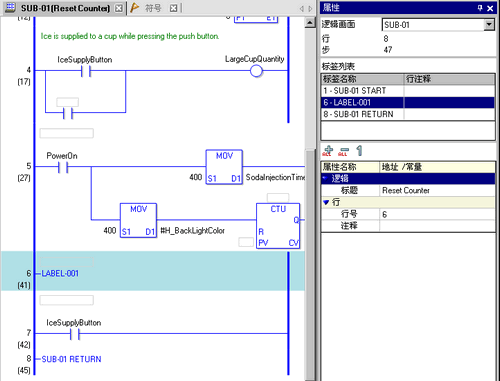The height and width of the screenshot is (381, 500).
Task: Select the PowerOn contact on rung 5
Action: 63,167
